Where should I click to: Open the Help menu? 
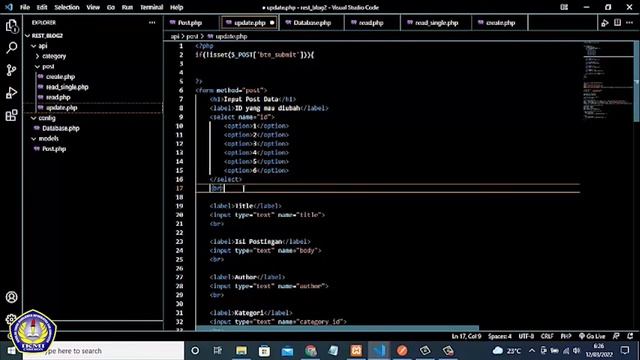(176, 7)
